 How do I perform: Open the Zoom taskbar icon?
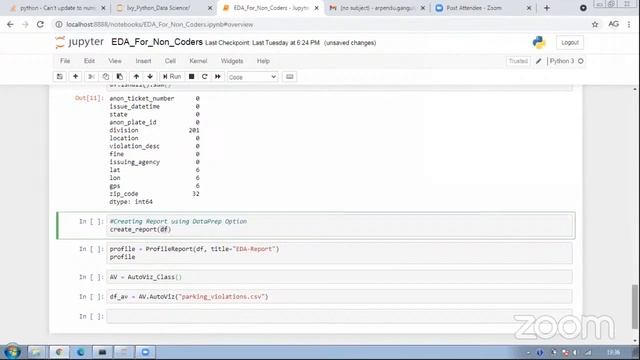click(145, 352)
